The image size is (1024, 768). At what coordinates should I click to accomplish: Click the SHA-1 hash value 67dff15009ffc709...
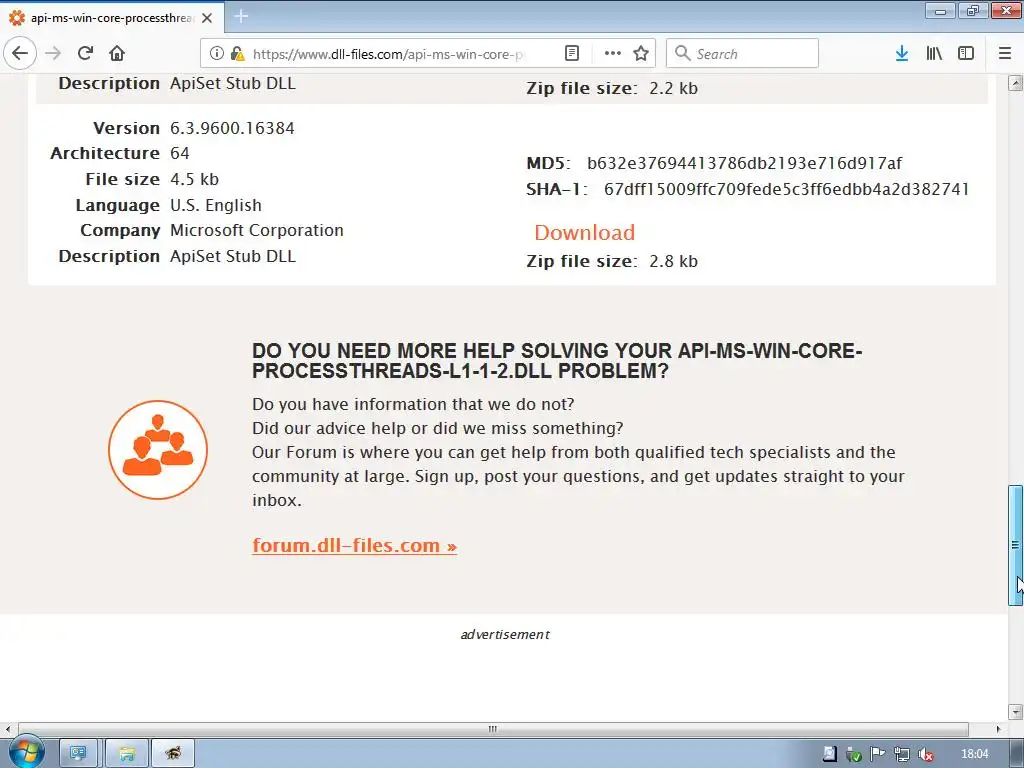786,189
